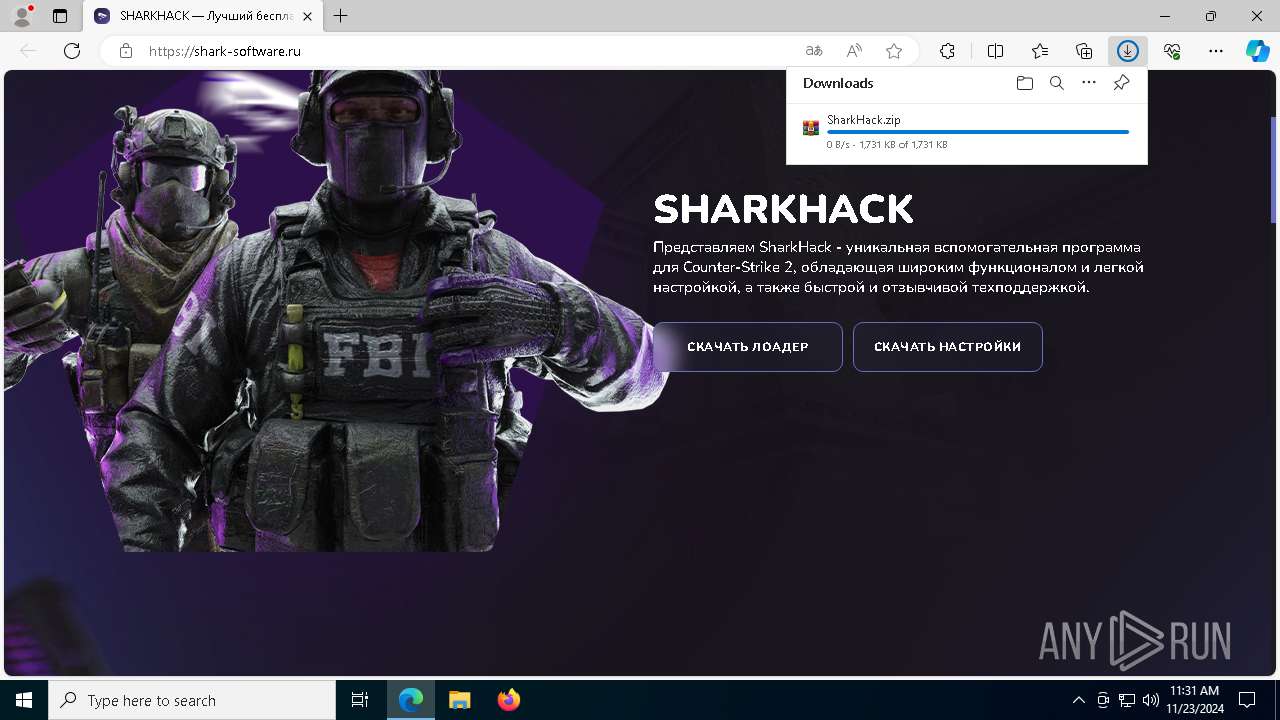Click the SHARKHACK heading text
The width and height of the screenshot is (1280, 720).
tap(783, 210)
